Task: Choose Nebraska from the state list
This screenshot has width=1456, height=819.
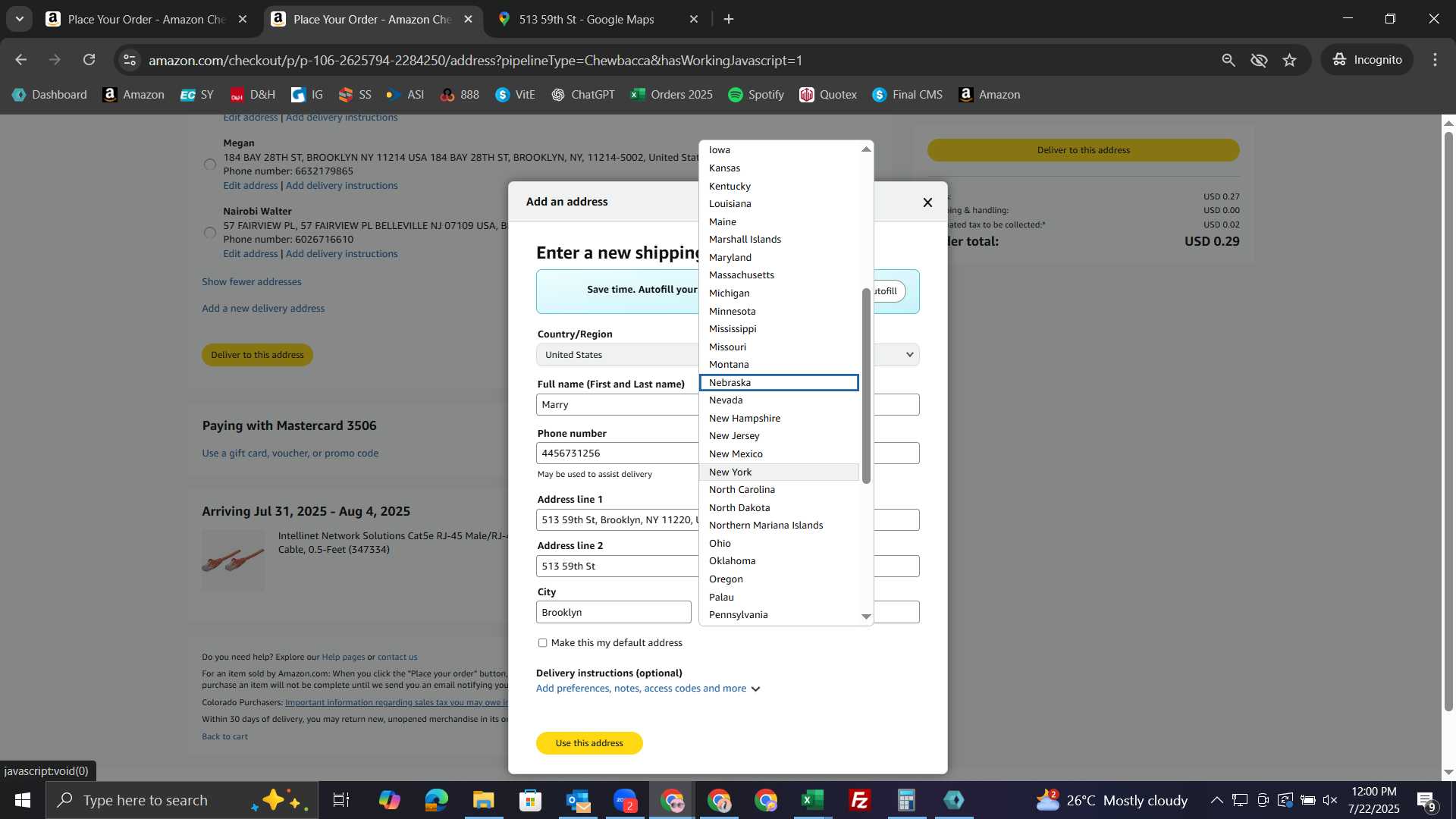Action: point(779,383)
